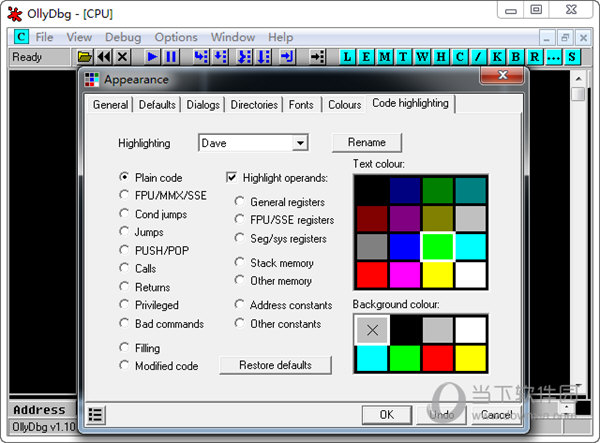Open the Highlighting scheme dropdown showing Dave
Image resolution: width=600 pixels, height=443 pixels.
(x=253, y=143)
